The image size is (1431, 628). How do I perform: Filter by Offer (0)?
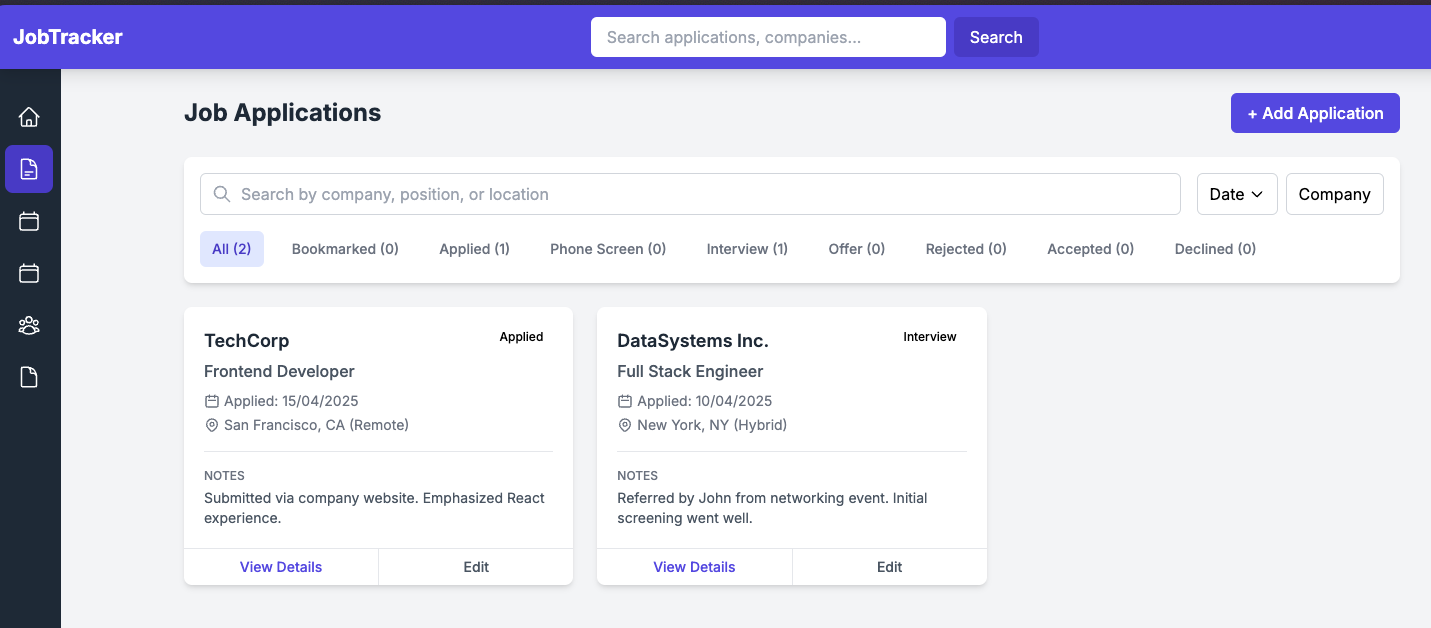(857, 249)
